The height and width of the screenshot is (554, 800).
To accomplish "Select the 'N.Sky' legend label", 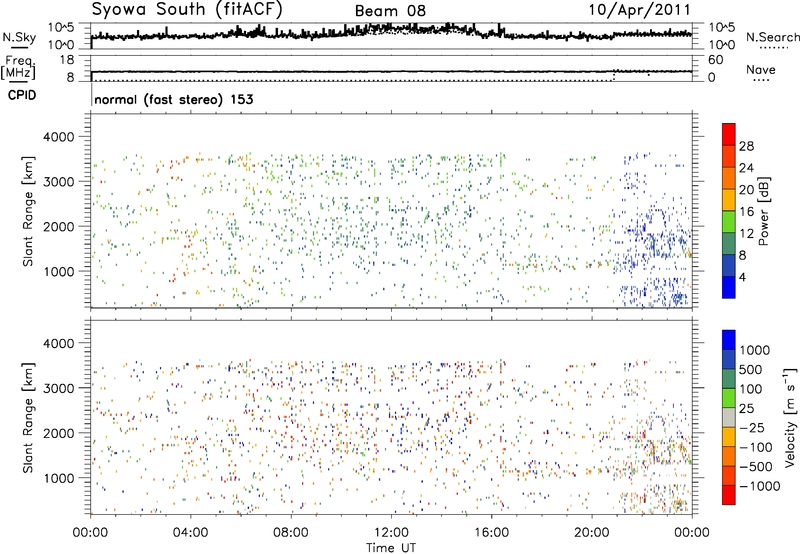I will coord(19,37).
